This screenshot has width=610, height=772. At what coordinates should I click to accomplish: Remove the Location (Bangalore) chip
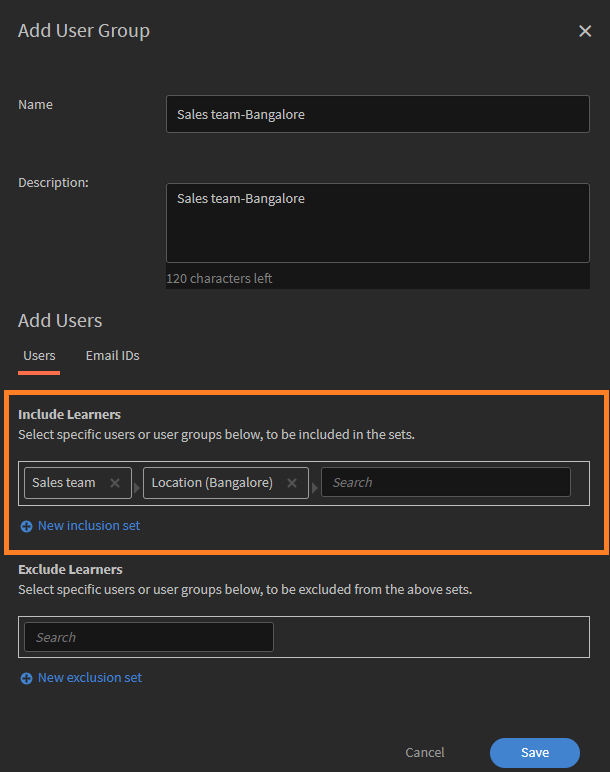(x=292, y=483)
